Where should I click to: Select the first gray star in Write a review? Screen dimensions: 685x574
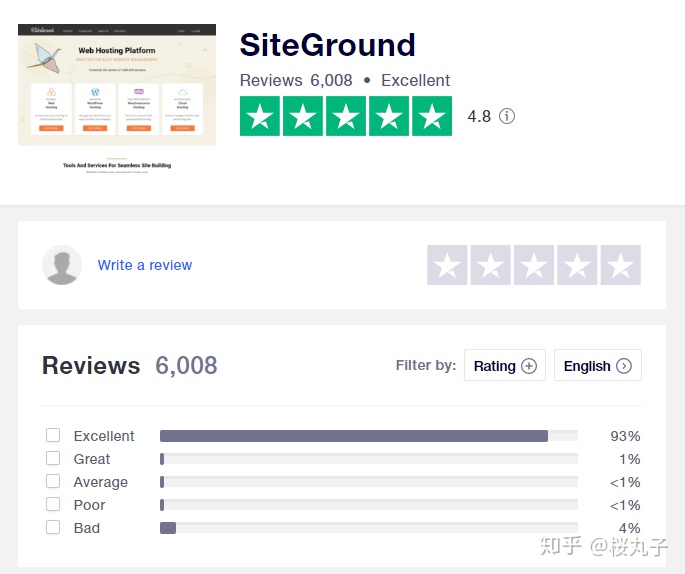(447, 265)
